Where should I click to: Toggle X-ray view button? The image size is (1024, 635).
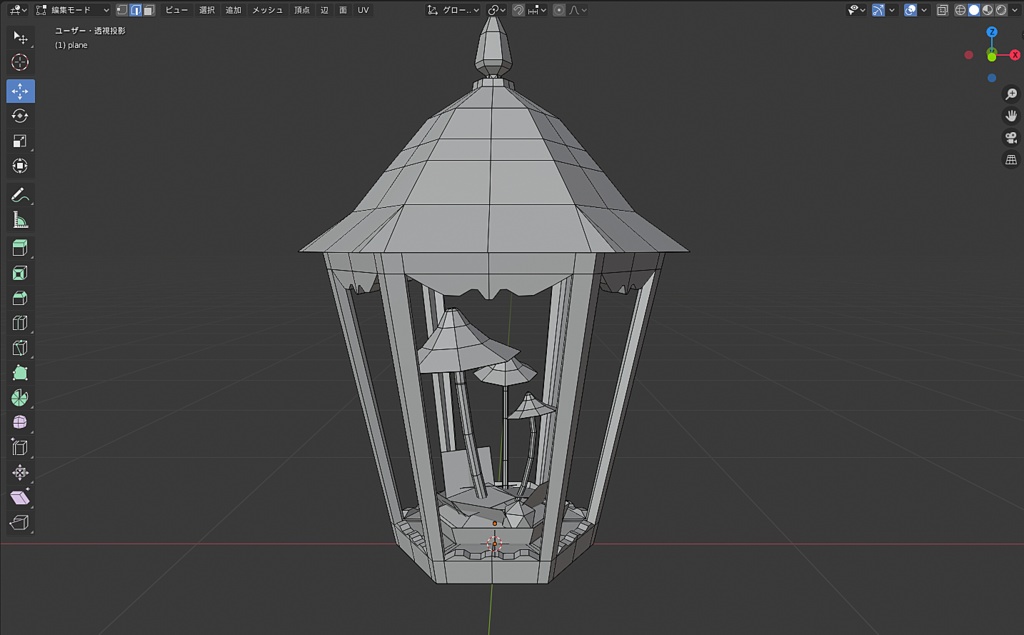pyautogui.click(x=942, y=10)
